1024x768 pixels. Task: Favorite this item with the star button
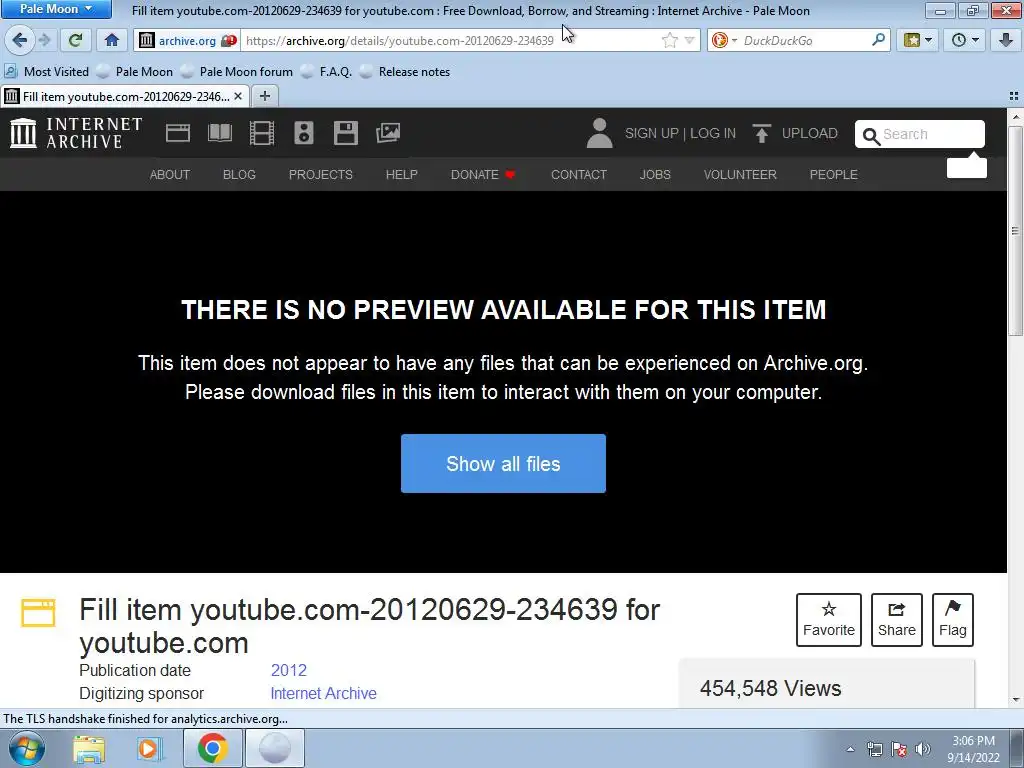pyautogui.click(x=829, y=620)
